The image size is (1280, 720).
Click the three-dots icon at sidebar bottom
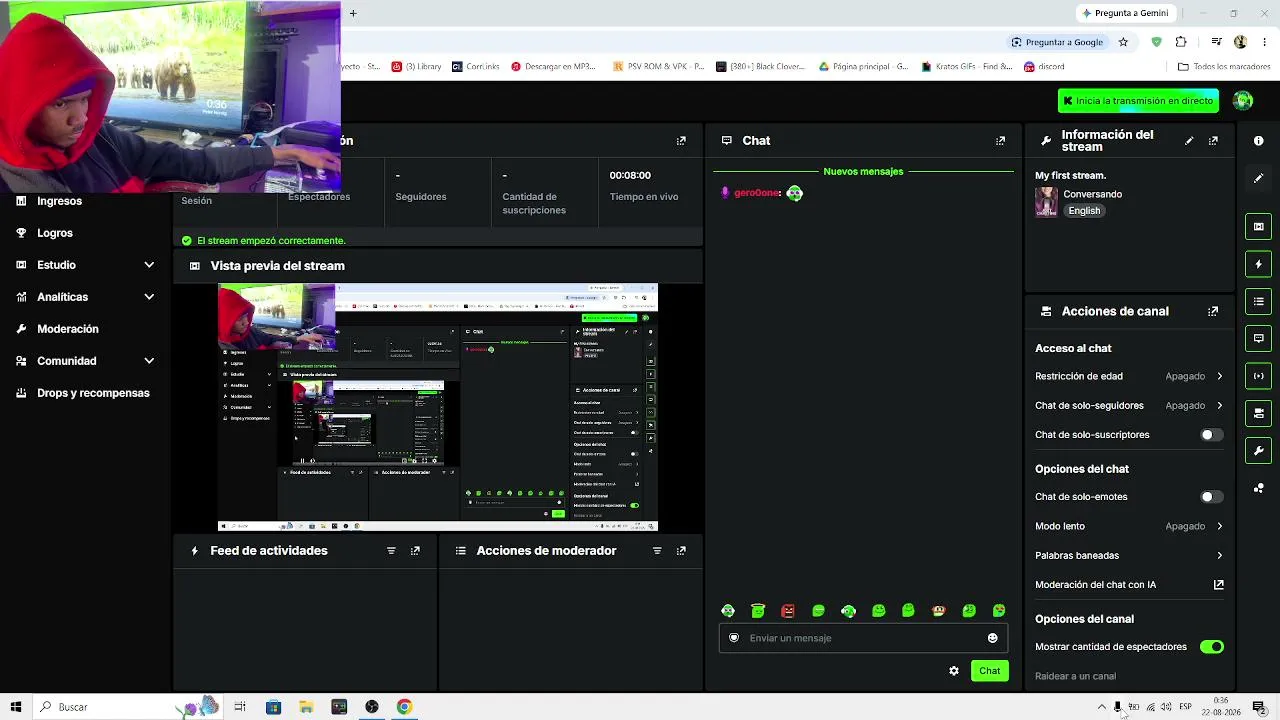(1258, 488)
